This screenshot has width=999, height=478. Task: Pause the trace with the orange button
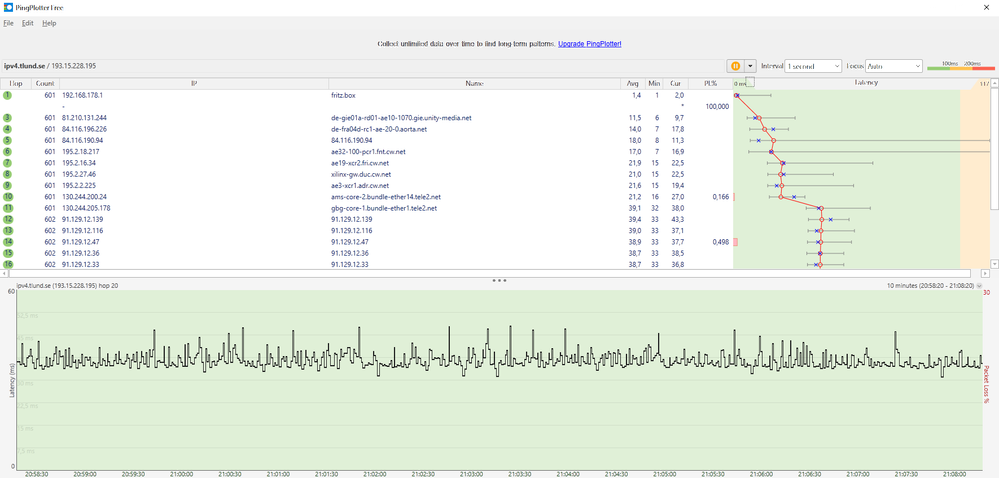pyautogui.click(x=736, y=66)
